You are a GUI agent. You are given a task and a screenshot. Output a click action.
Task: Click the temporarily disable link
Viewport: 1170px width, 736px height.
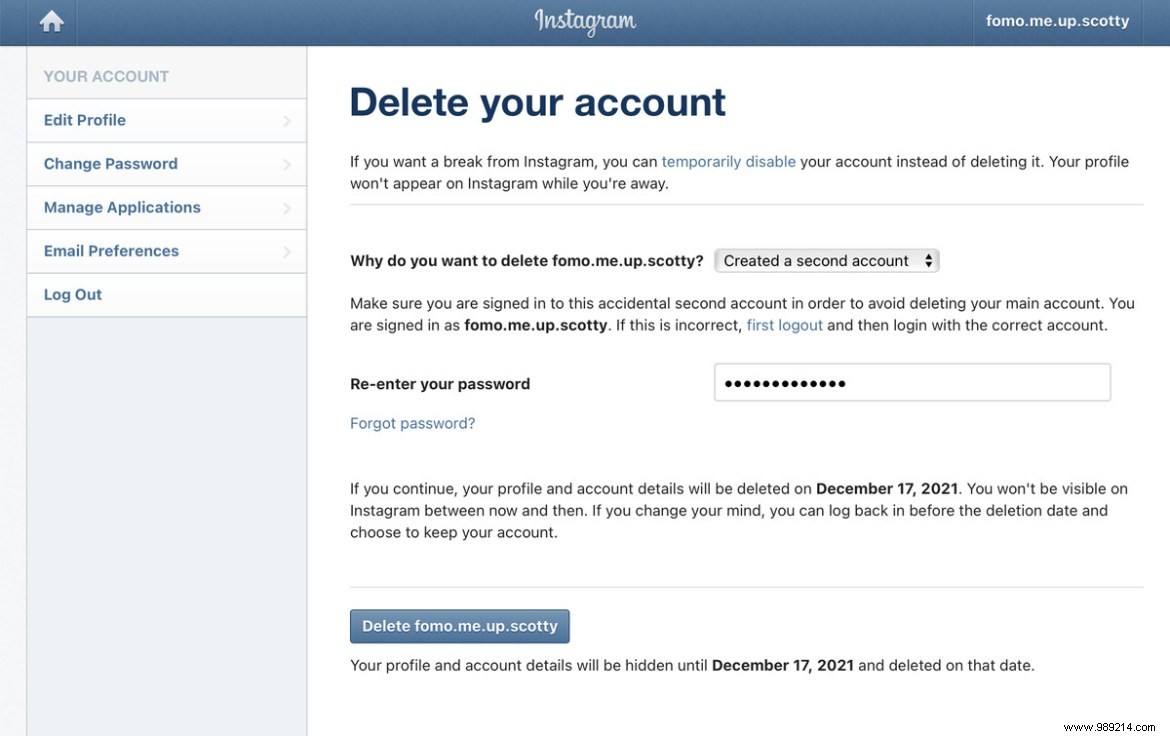point(728,161)
